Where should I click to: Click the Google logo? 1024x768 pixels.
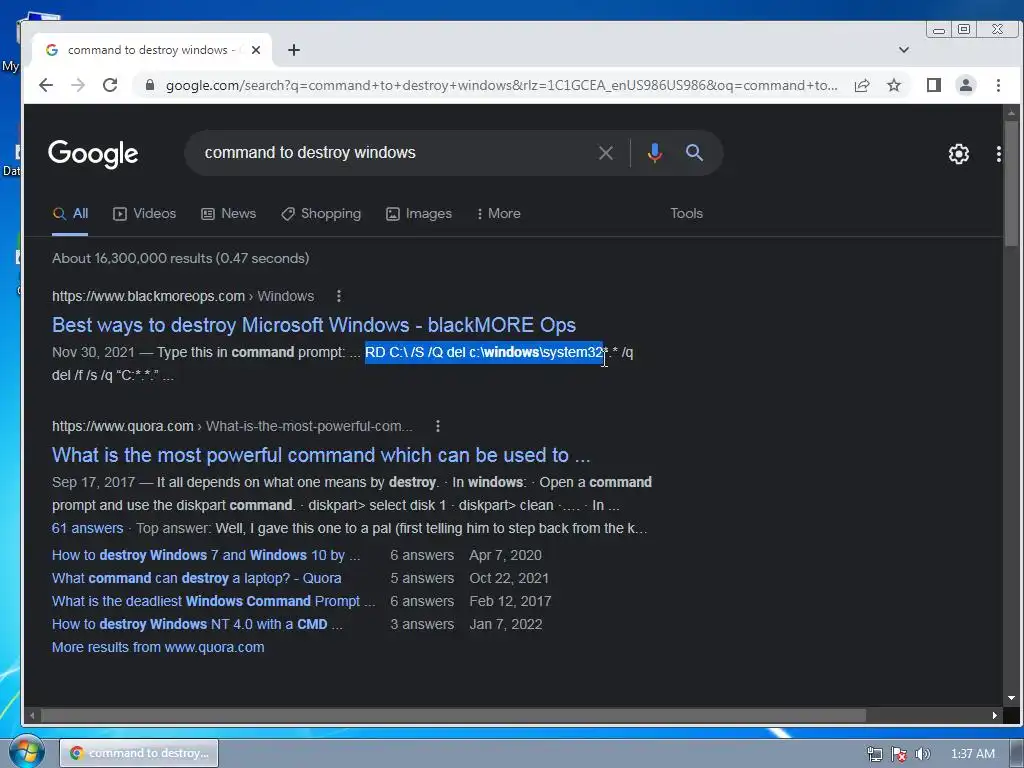(x=93, y=154)
